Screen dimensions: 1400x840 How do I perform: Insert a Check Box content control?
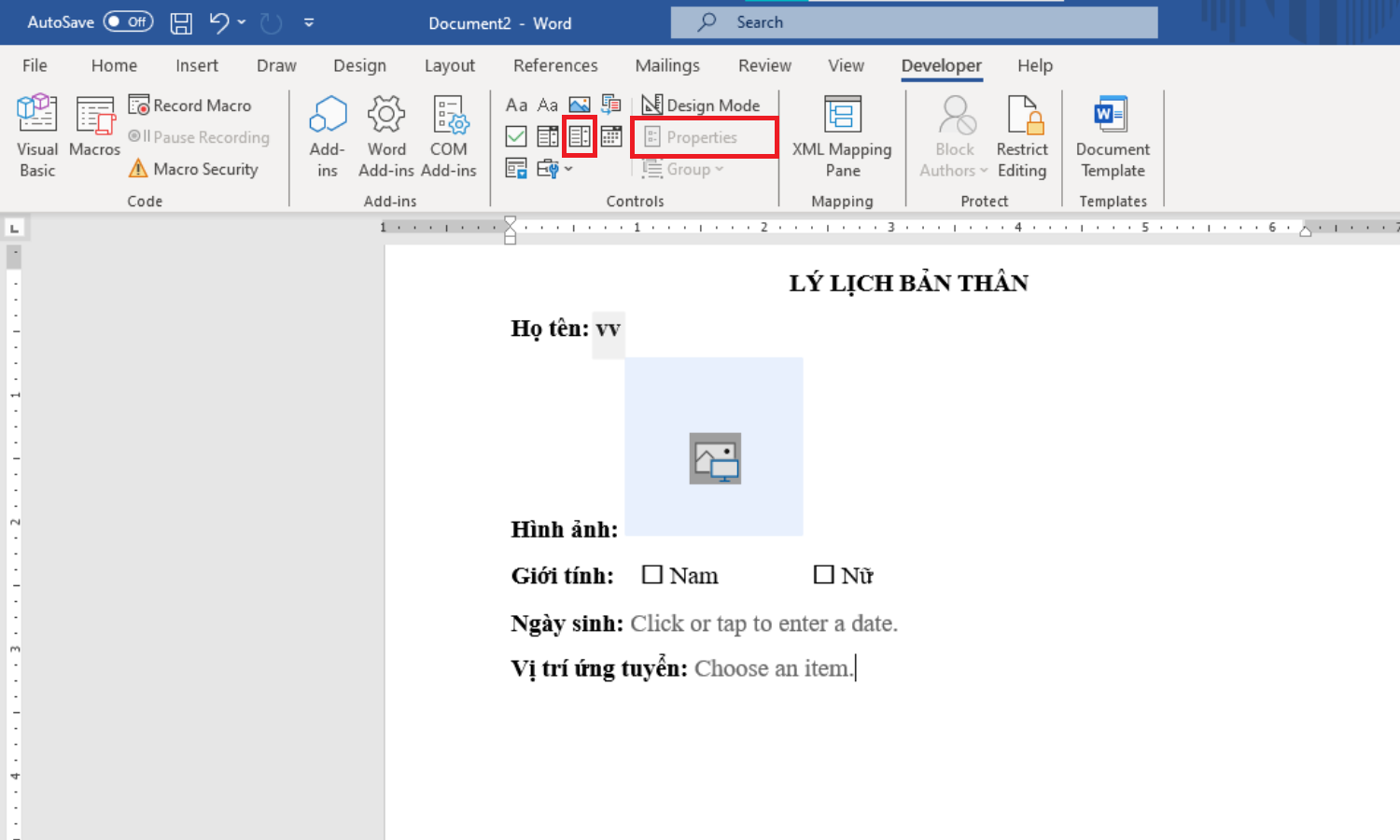coord(516,136)
